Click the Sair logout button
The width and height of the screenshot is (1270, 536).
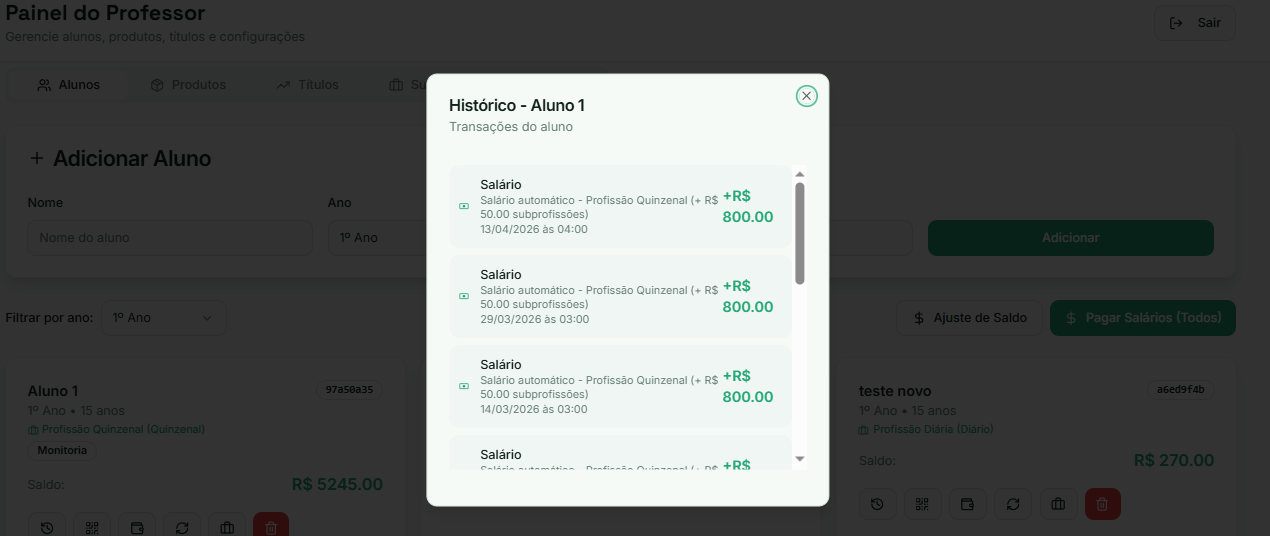point(1195,23)
